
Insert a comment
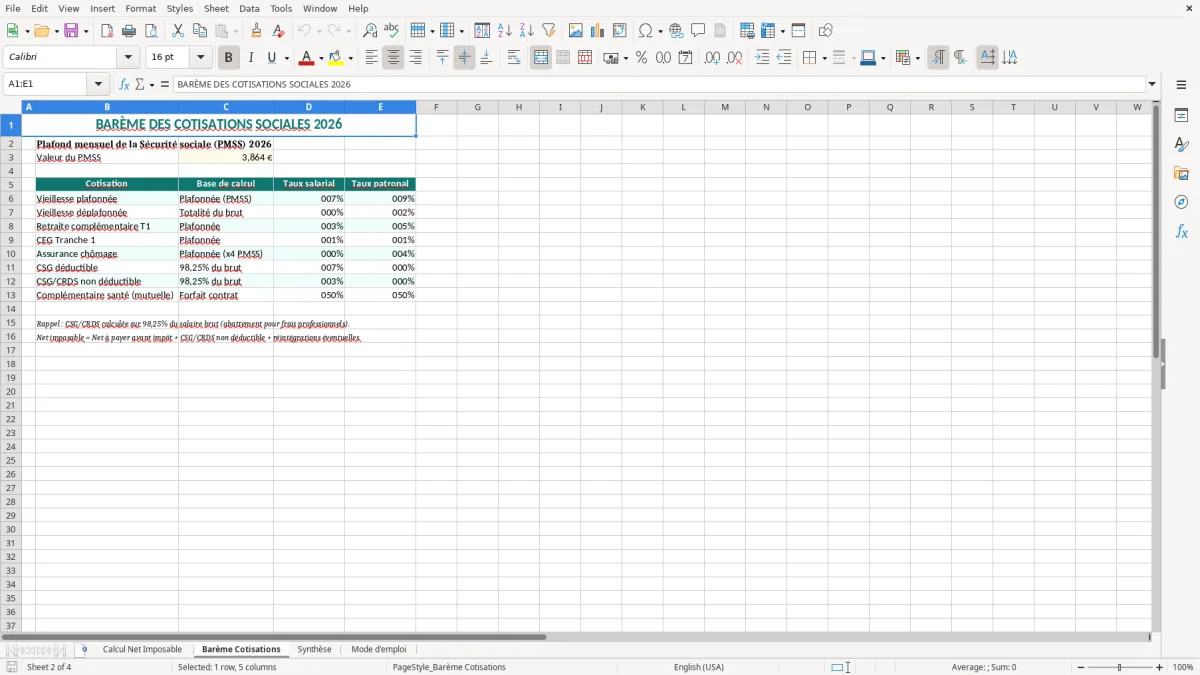tap(698, 31)
